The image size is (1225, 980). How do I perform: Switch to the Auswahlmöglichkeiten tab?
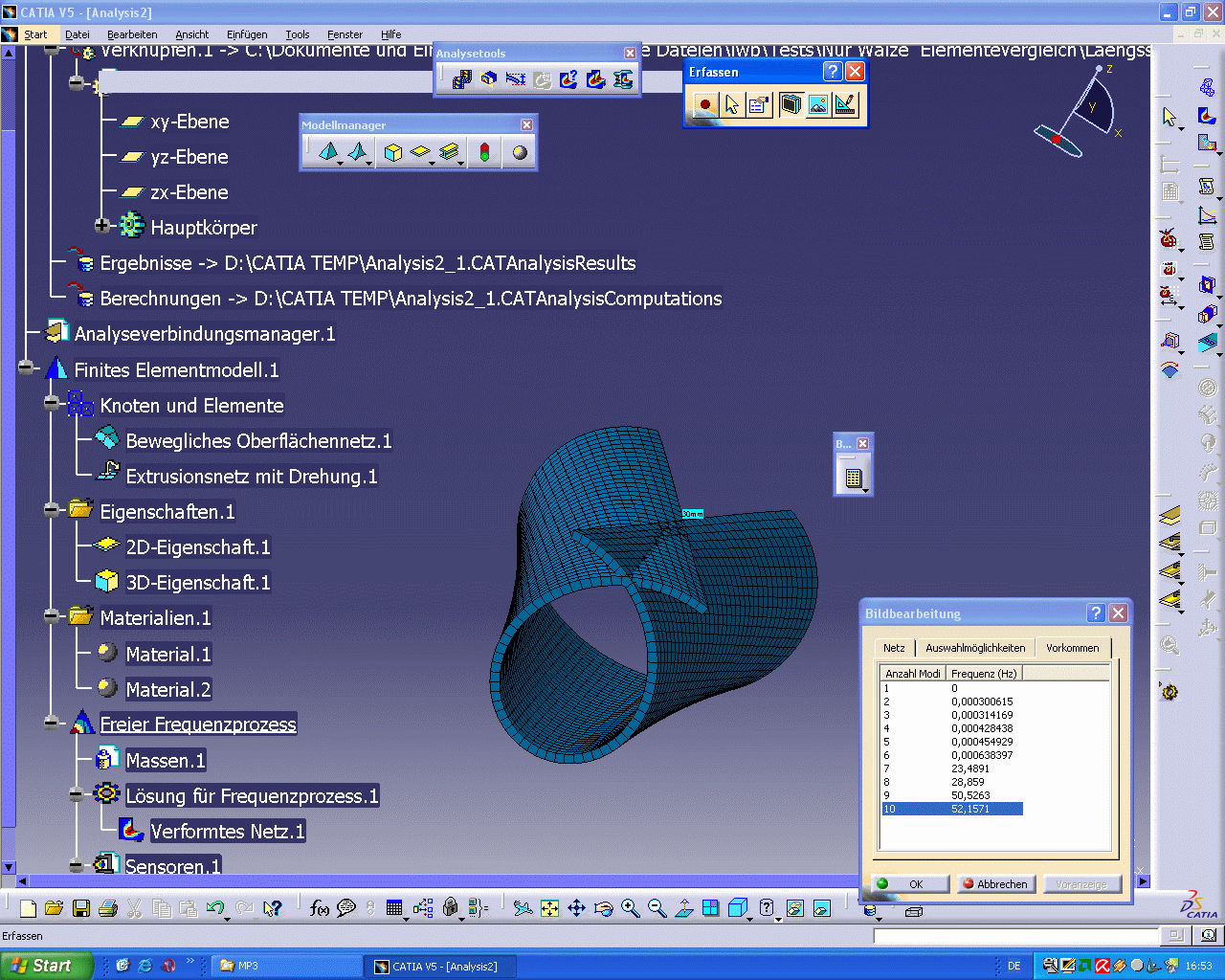975,648
